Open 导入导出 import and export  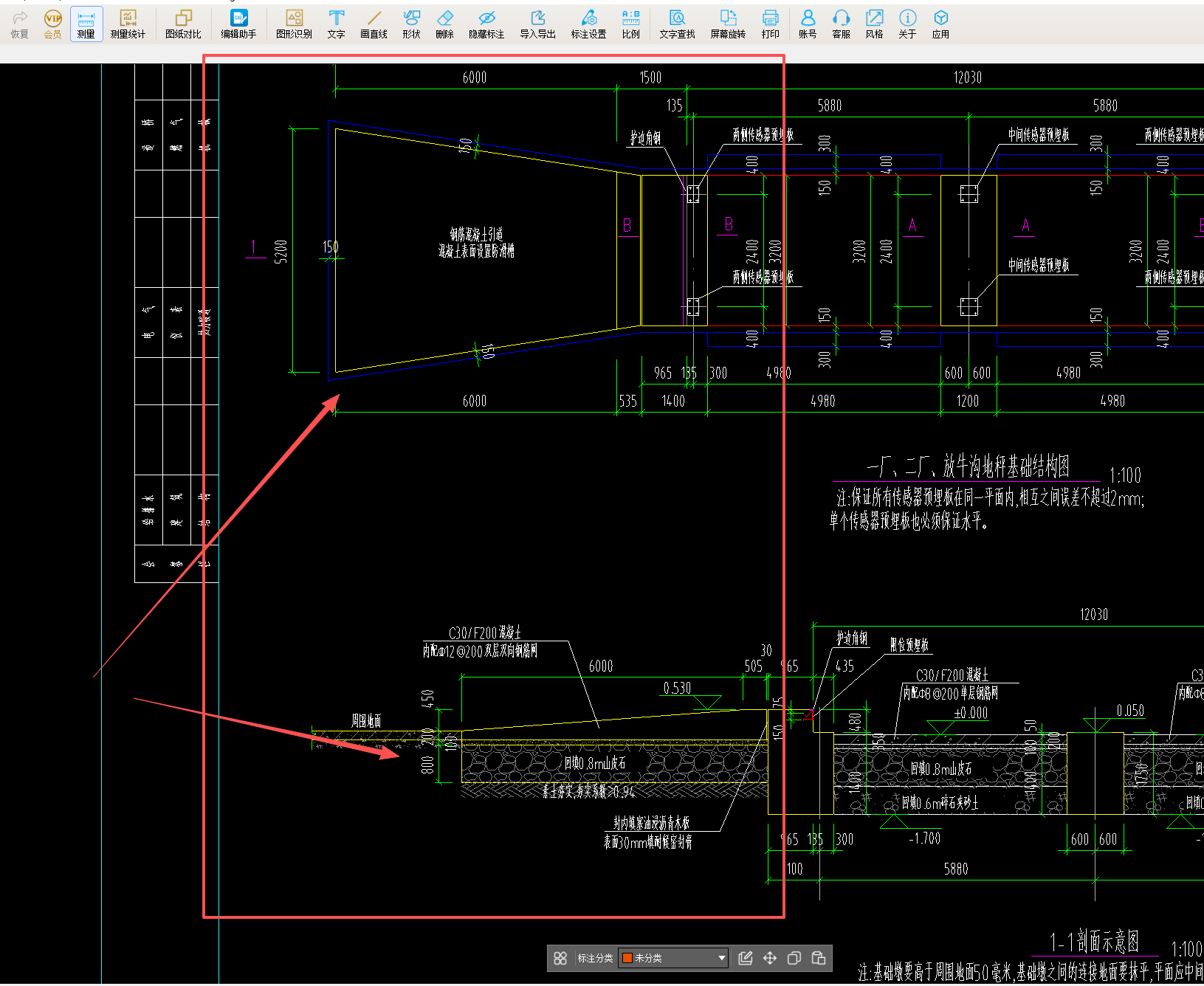click(x=537, y=24)
